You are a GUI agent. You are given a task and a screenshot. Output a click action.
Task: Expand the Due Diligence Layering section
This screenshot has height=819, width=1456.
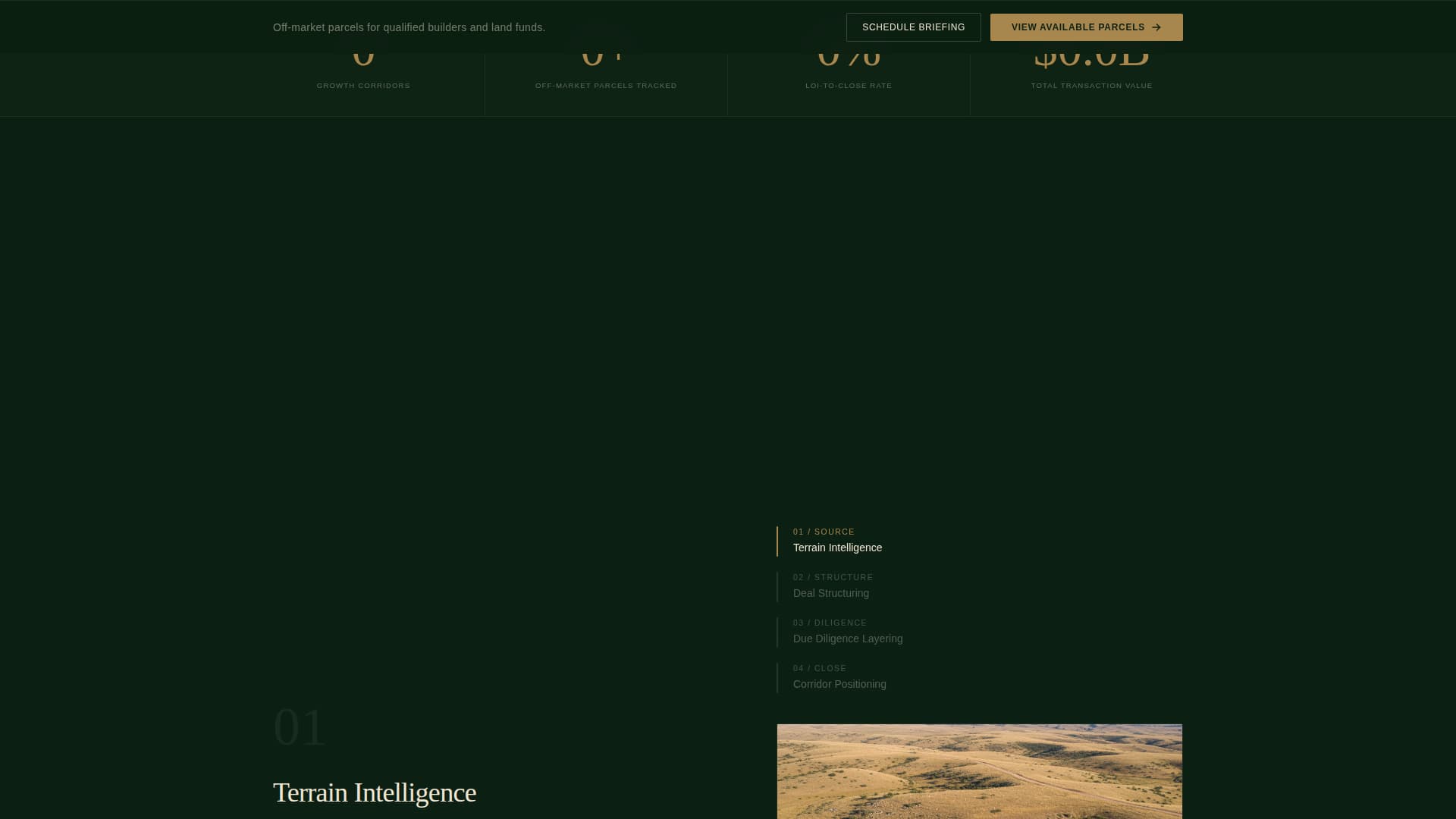pos(848,639)
